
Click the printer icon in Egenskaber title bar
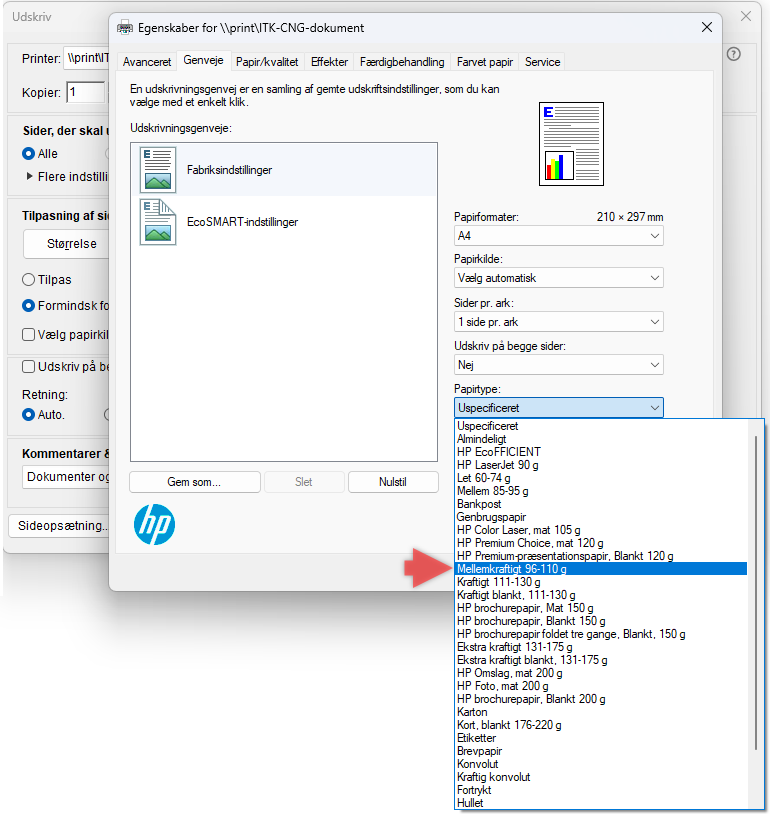pyautogui.click(x=125, y=28)
